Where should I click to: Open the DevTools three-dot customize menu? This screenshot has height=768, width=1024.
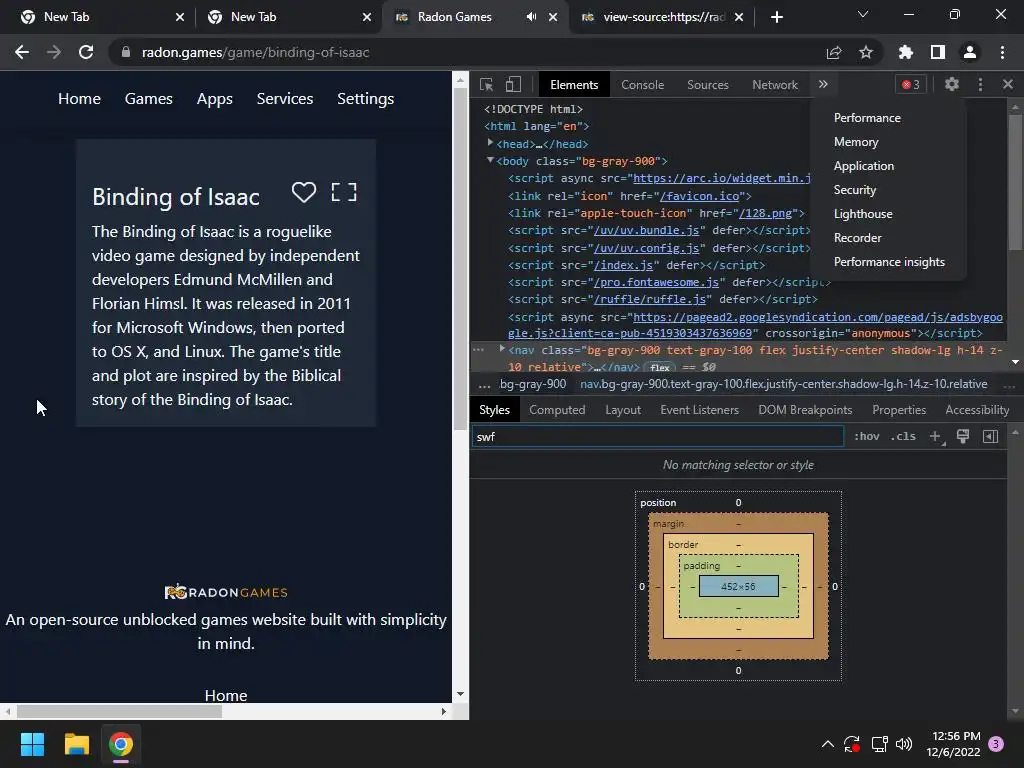tap(980, 84)
